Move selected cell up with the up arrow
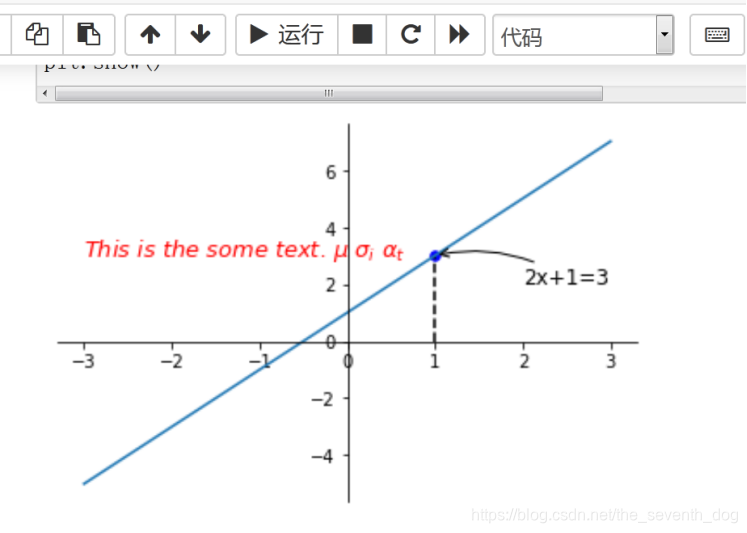This screenshot has height=533, width=747. coord(150,34)
